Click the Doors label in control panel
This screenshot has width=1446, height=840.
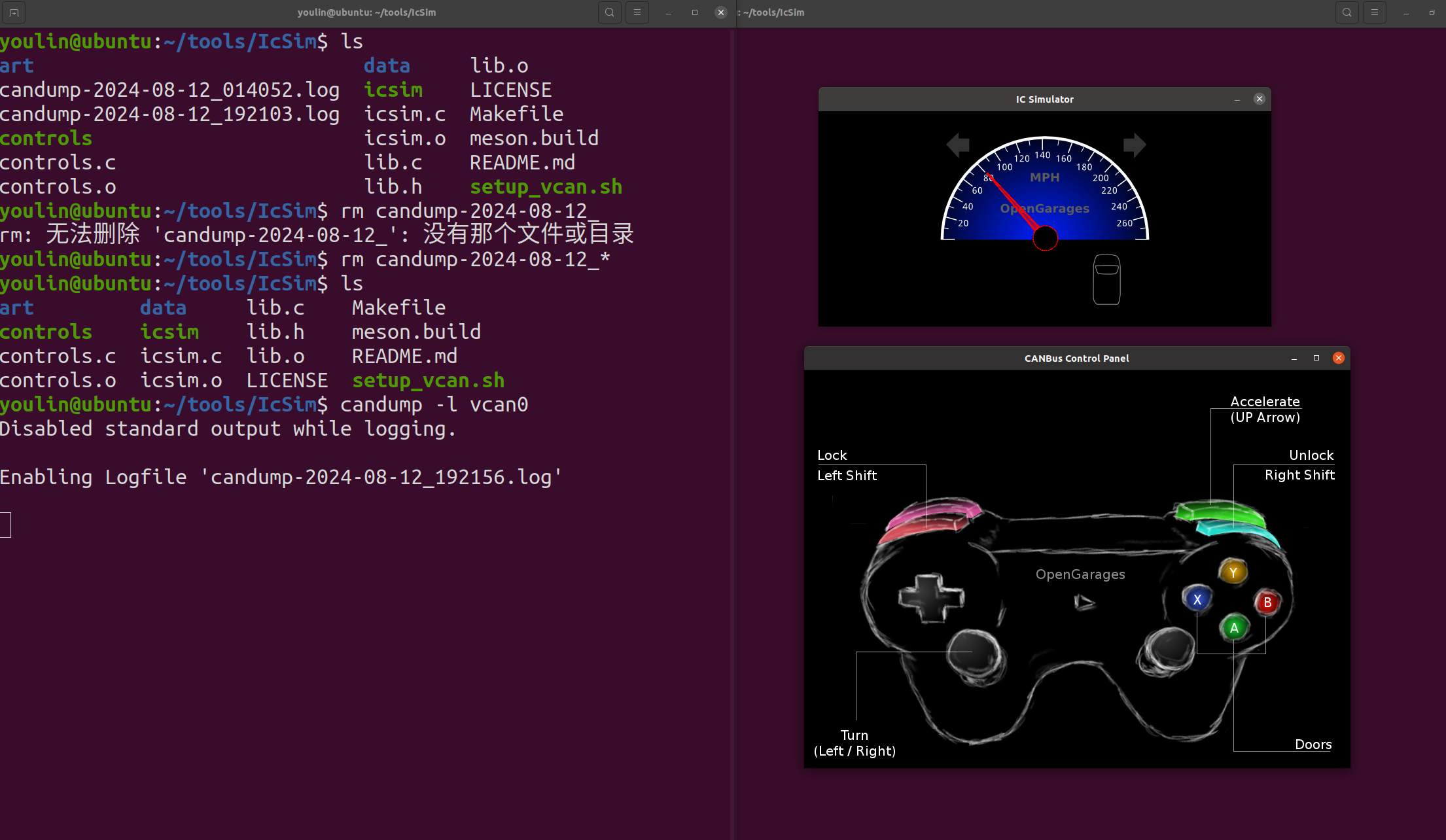(x=1313, y=744)
